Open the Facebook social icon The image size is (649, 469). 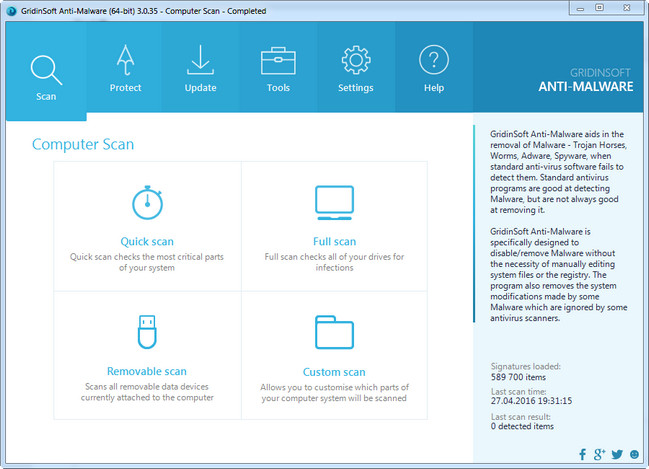[583, 455]
